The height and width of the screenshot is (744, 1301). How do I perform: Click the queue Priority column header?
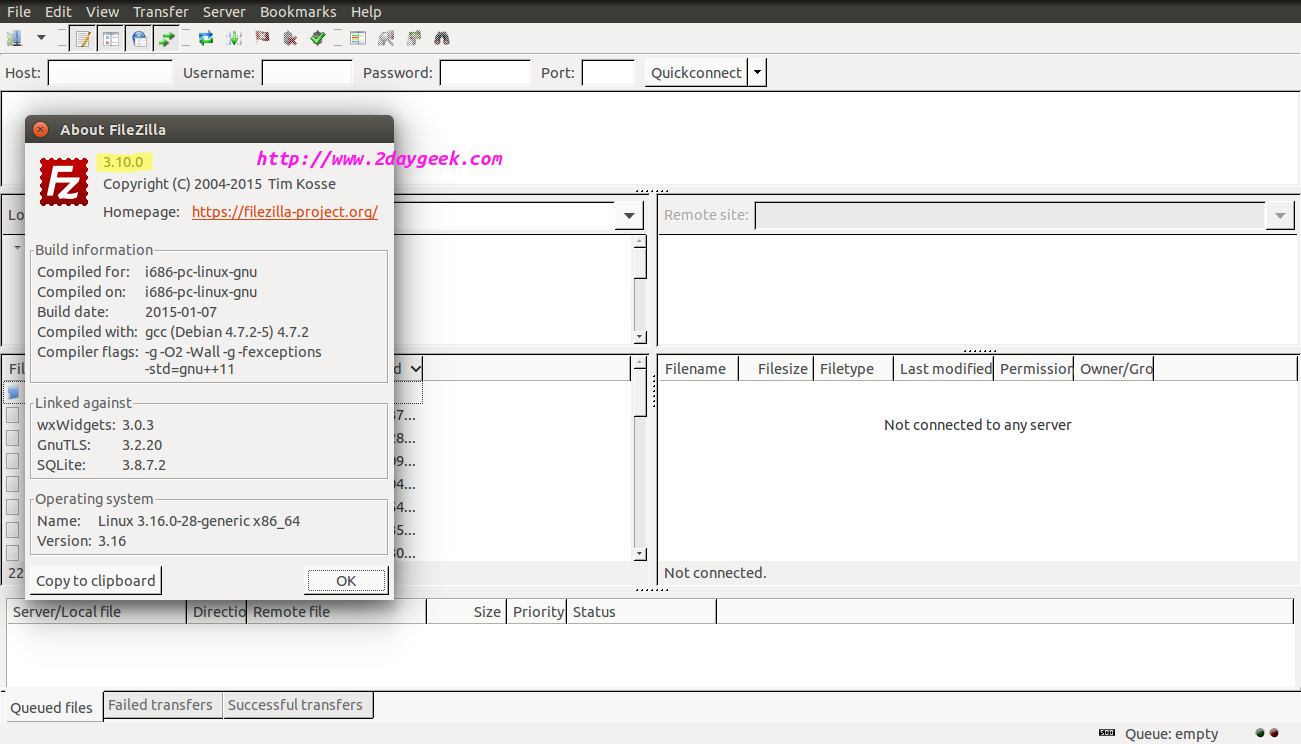pos(537,612)
